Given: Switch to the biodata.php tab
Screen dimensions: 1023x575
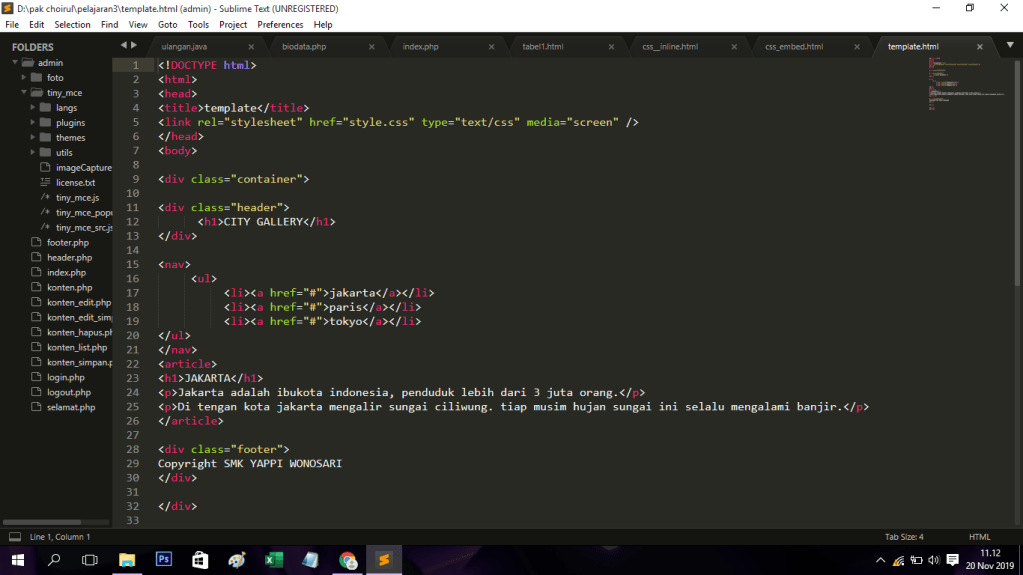Looking at the screenshot, I should [x=304, y=47].
